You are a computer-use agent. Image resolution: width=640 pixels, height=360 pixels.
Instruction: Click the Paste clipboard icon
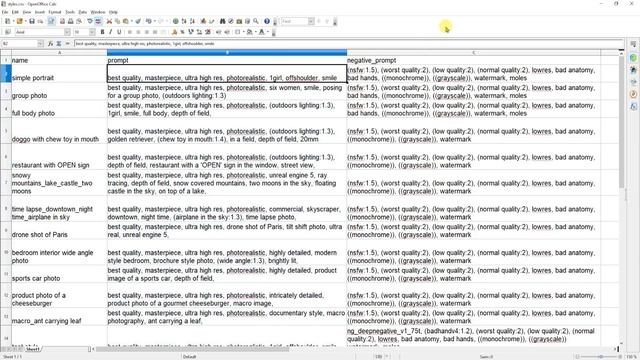point(126,21)
